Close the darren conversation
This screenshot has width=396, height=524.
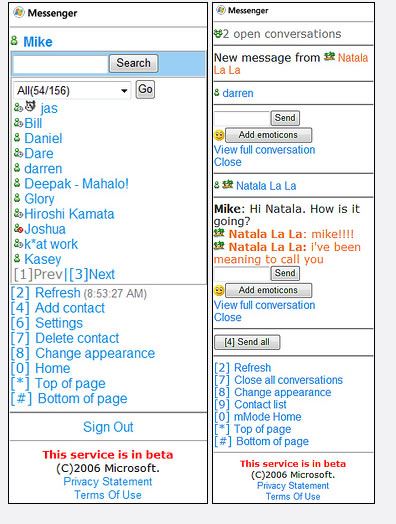coord(228,162)
